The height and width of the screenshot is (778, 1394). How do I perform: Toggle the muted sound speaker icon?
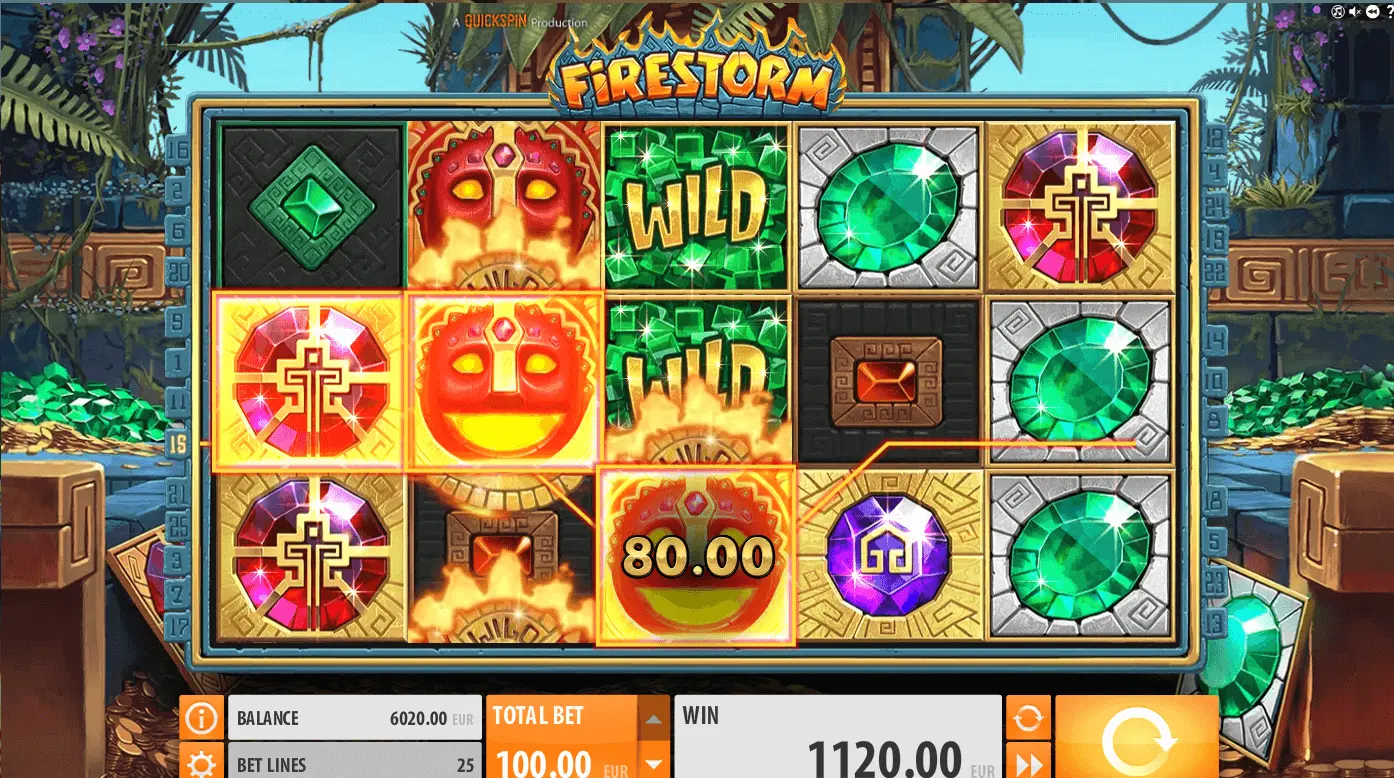[1355, 12]
